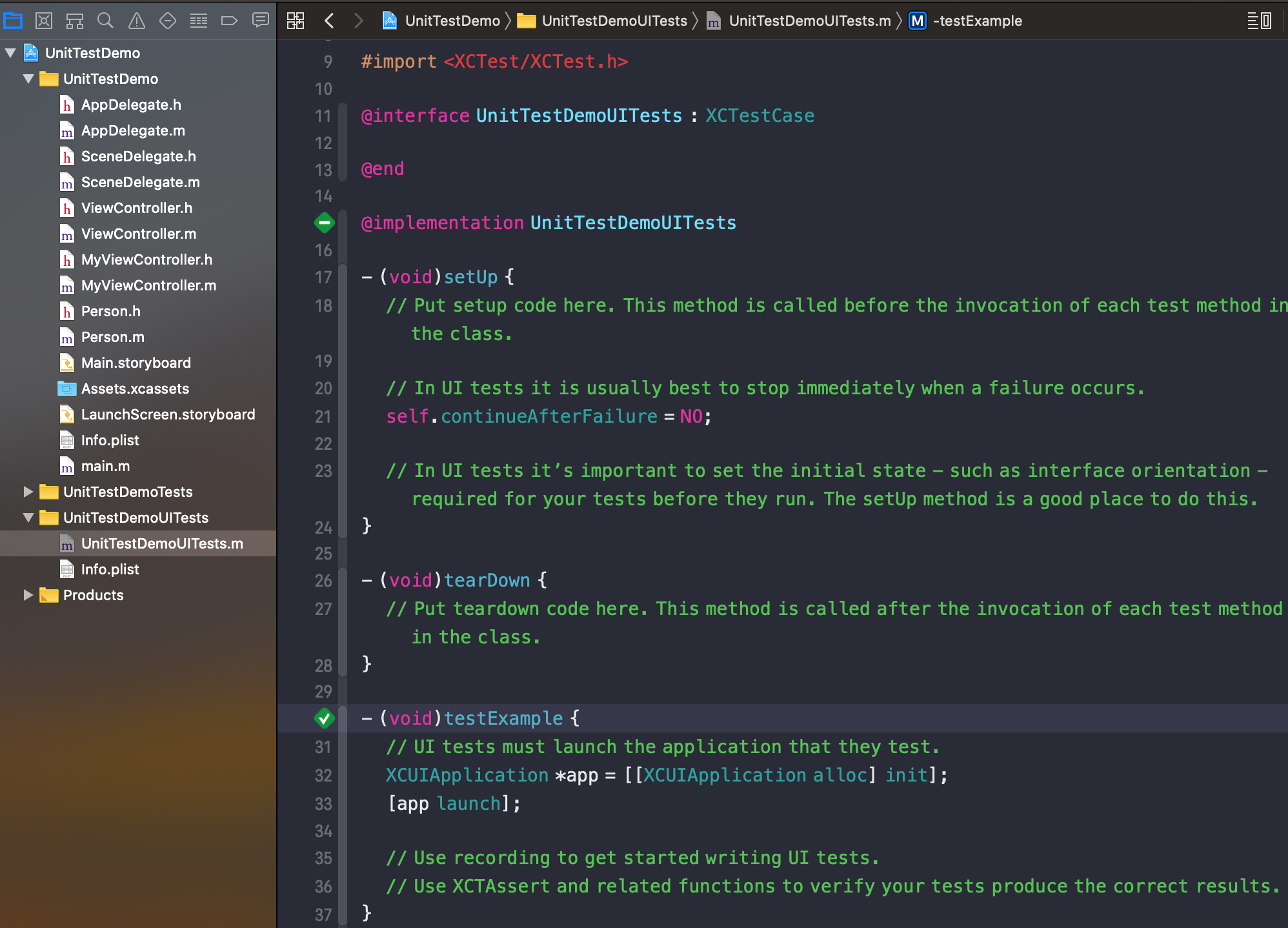
Task: Expand the UnitTestDemoTests folder
Action: (28, 492)
